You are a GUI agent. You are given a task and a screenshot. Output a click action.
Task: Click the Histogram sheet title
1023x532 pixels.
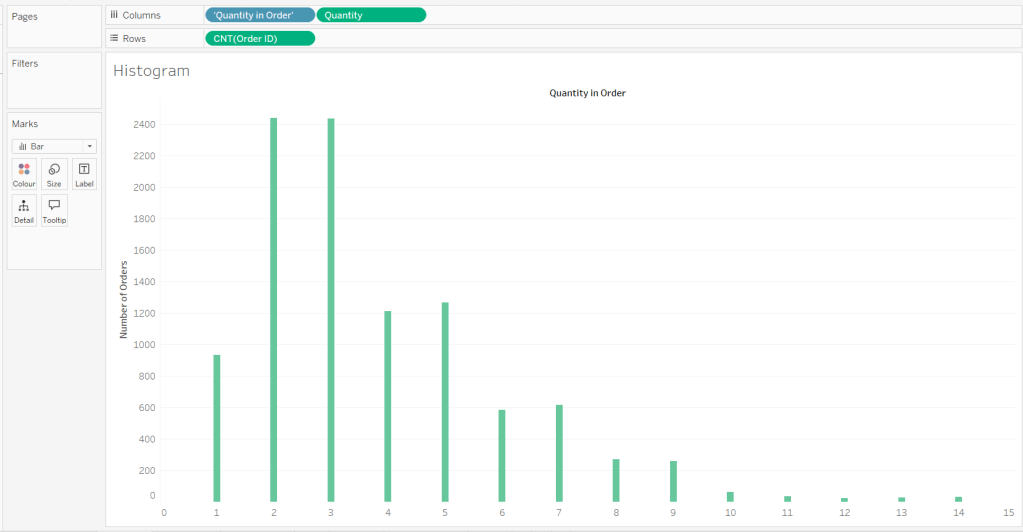(151, 71)
